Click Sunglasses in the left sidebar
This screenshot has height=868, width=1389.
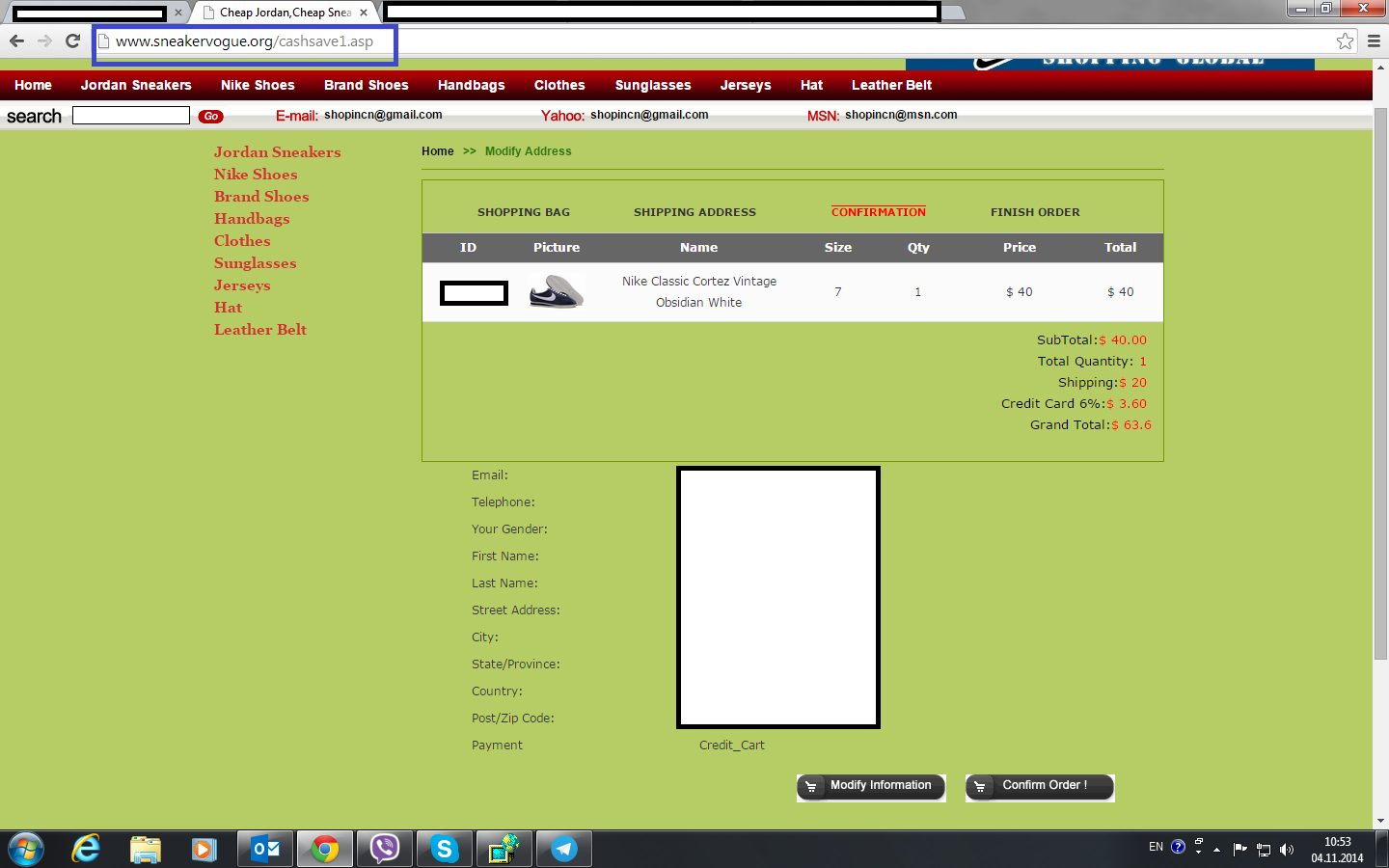[256, 263]
